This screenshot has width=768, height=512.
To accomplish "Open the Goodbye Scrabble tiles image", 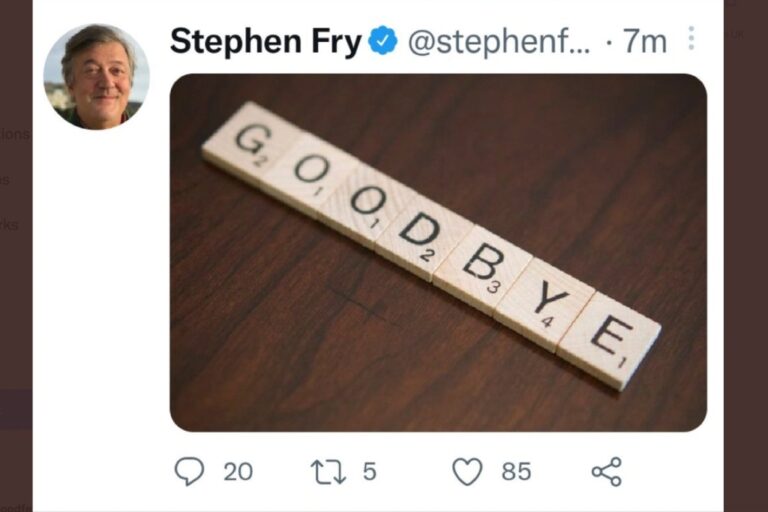I will coord(438,253).
